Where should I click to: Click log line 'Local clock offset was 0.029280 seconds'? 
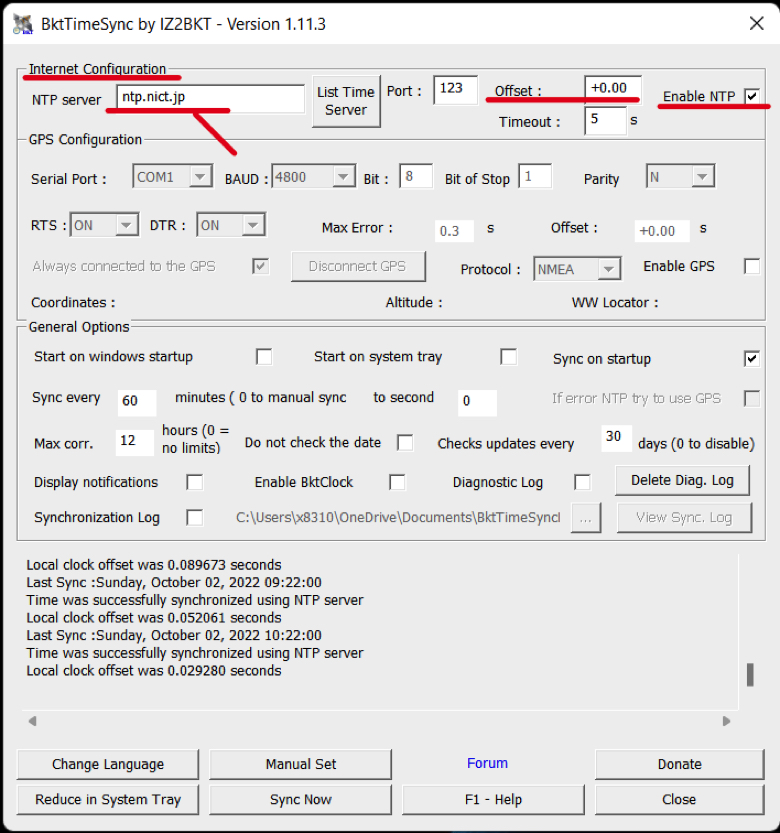click(154, 670)
